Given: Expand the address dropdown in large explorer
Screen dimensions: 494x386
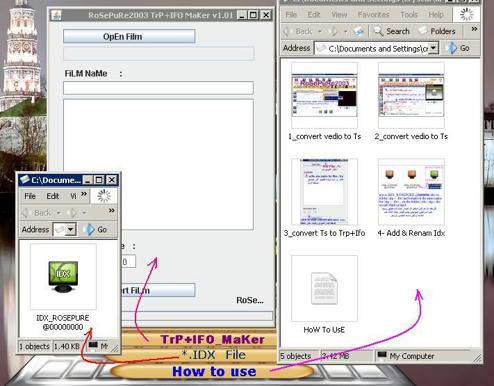Looking at the screenshot, I should 433,48.
